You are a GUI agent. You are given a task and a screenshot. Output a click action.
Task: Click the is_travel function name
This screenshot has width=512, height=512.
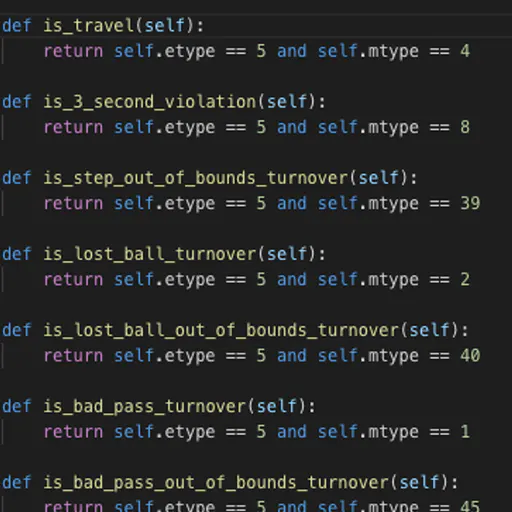click(x=89, y=26)
